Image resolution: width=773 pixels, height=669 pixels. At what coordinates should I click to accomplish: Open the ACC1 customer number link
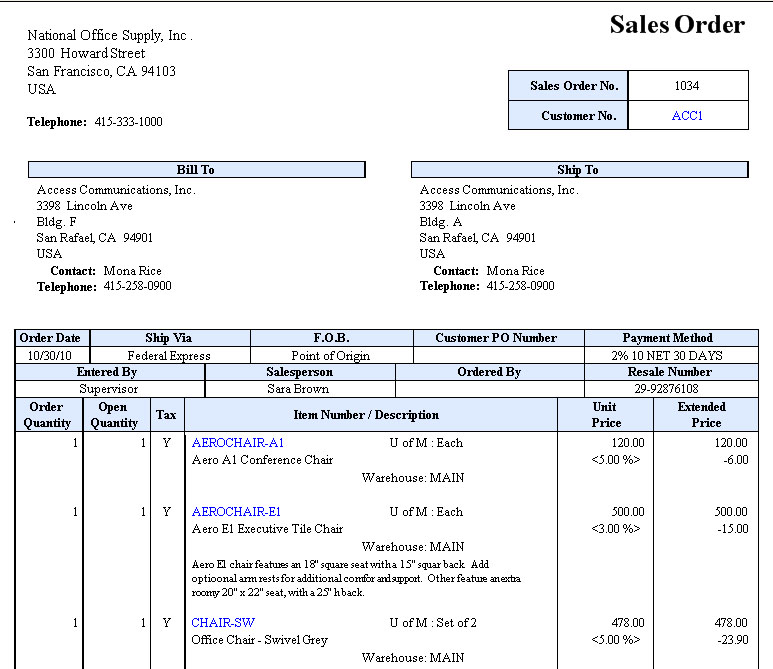(x=687, y=116)
